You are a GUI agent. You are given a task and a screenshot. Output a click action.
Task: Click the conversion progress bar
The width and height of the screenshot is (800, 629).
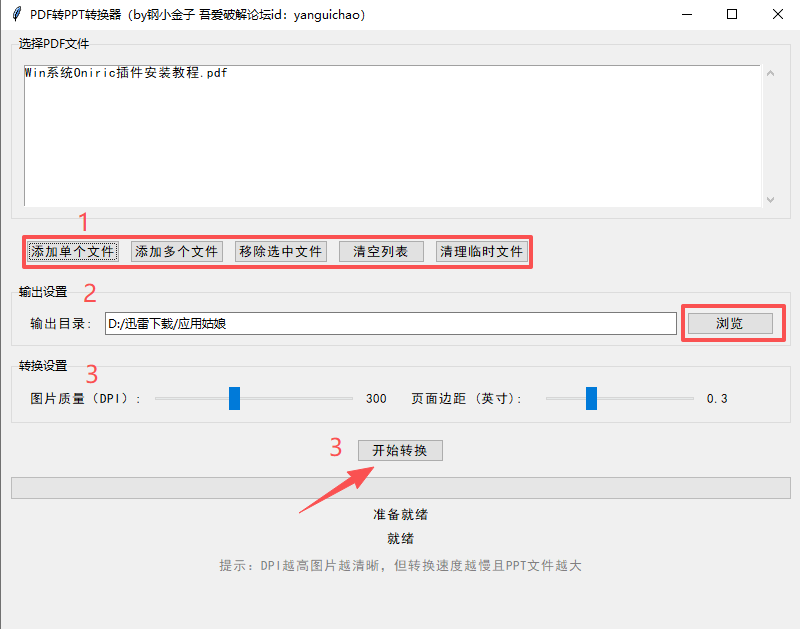pos(400,487)
